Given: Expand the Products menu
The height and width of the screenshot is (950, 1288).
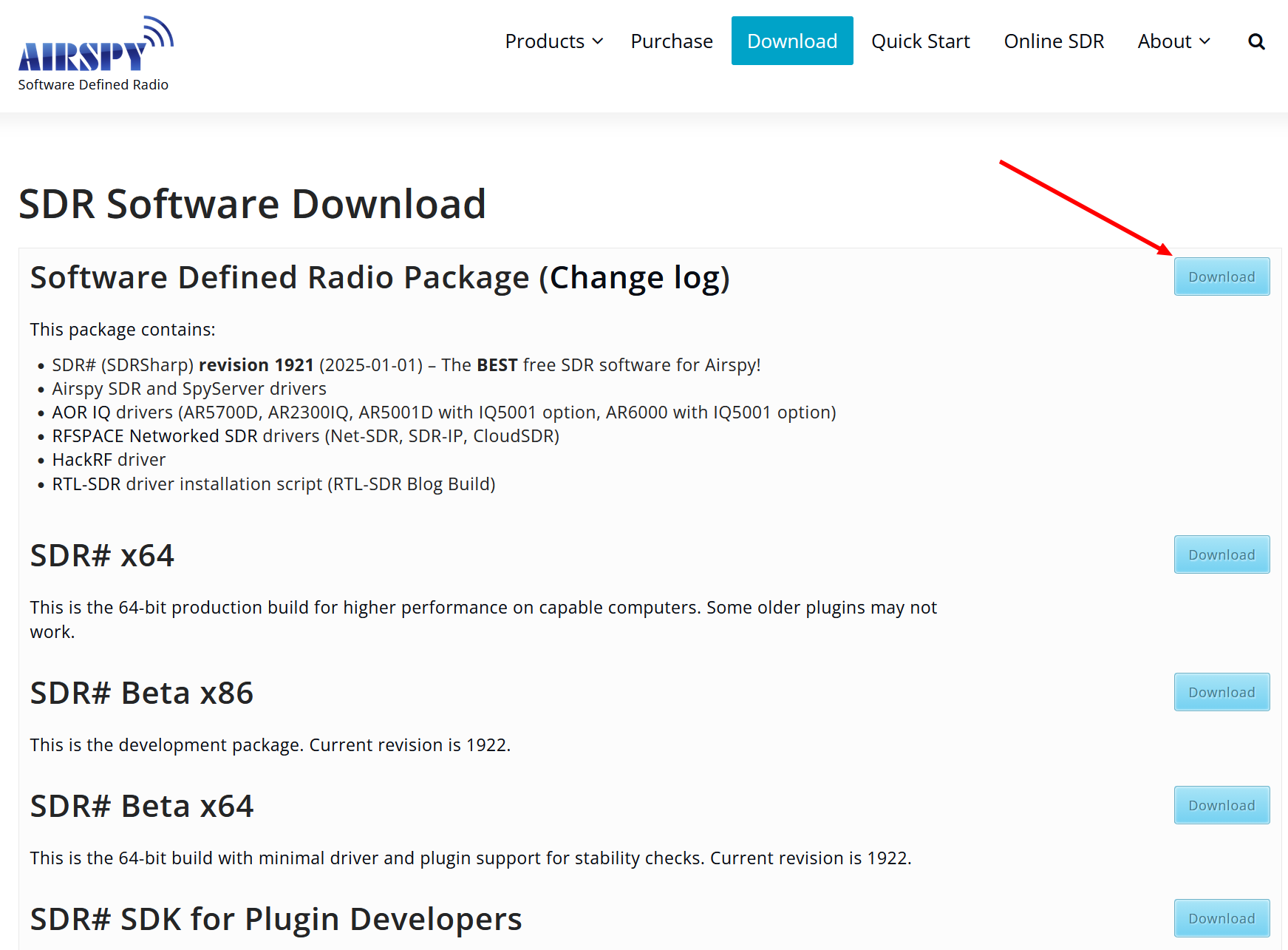Looking at the screenshot, I should click(554, 41).
